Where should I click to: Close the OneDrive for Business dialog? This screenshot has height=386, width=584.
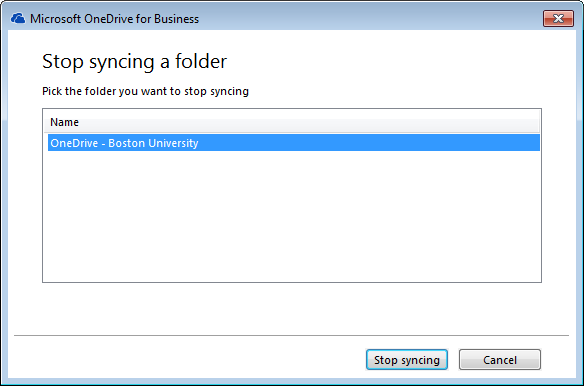point(558,19)
